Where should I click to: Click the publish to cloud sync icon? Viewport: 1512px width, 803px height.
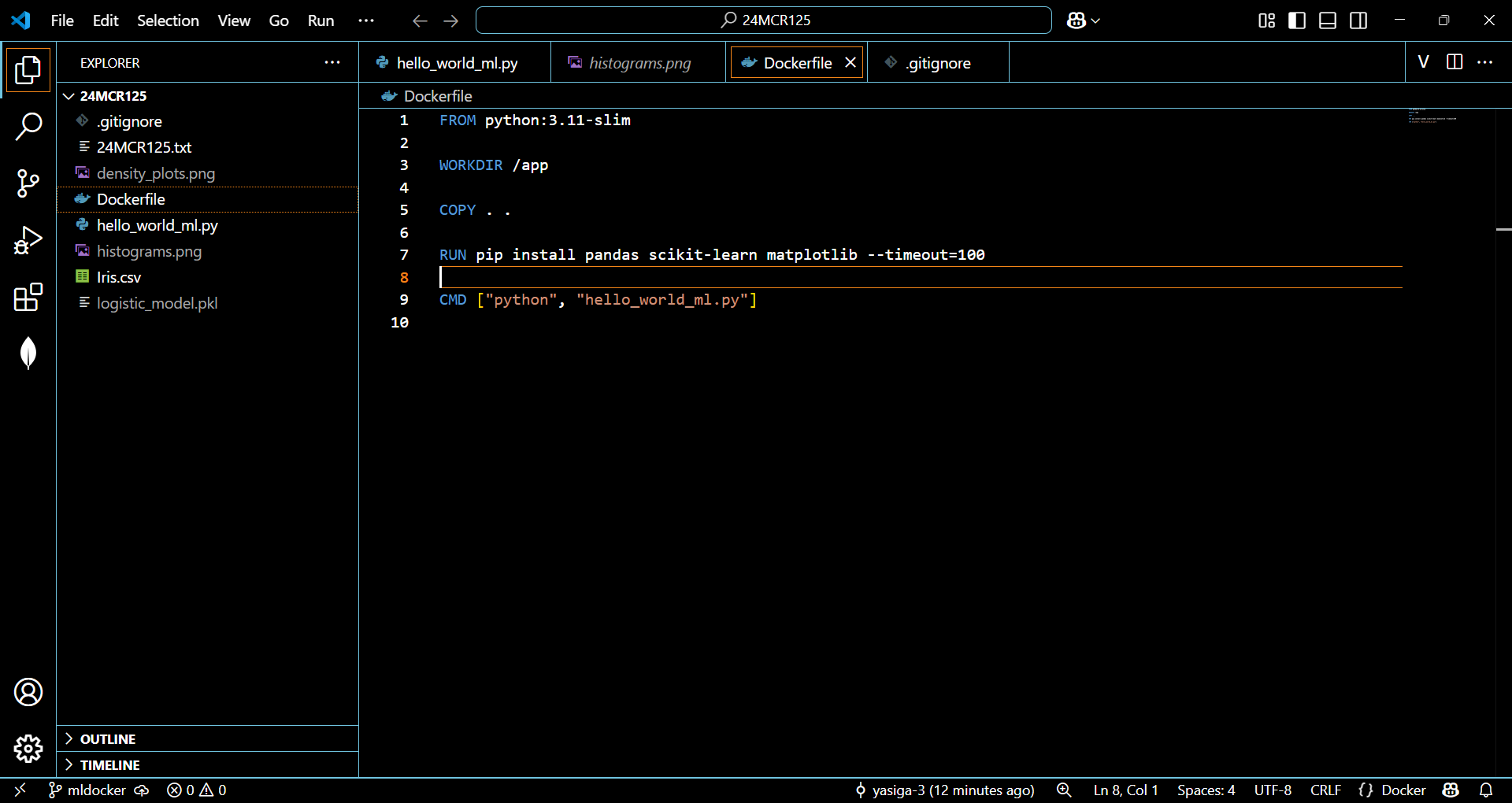[142, 790]
